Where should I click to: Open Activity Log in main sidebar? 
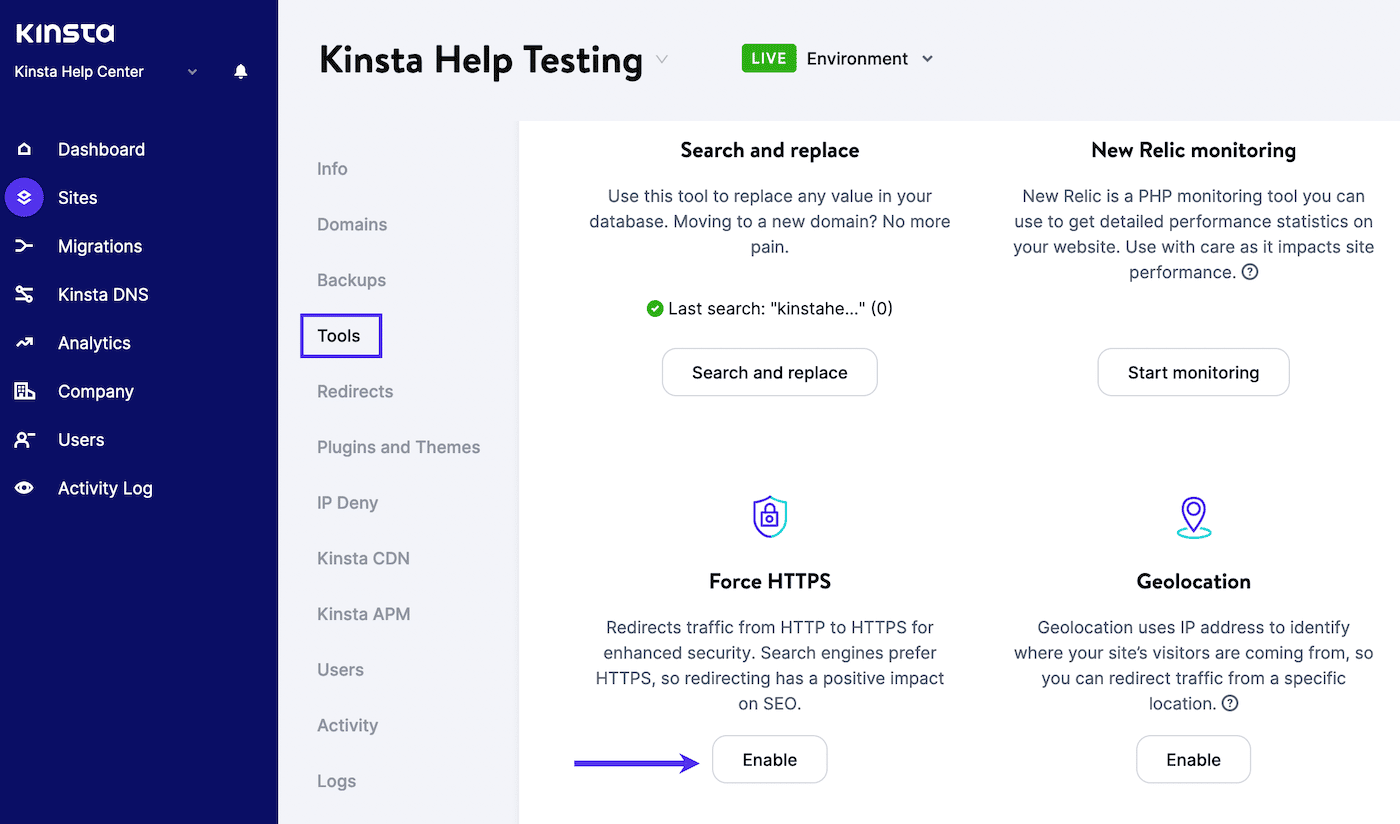[105, 488]
